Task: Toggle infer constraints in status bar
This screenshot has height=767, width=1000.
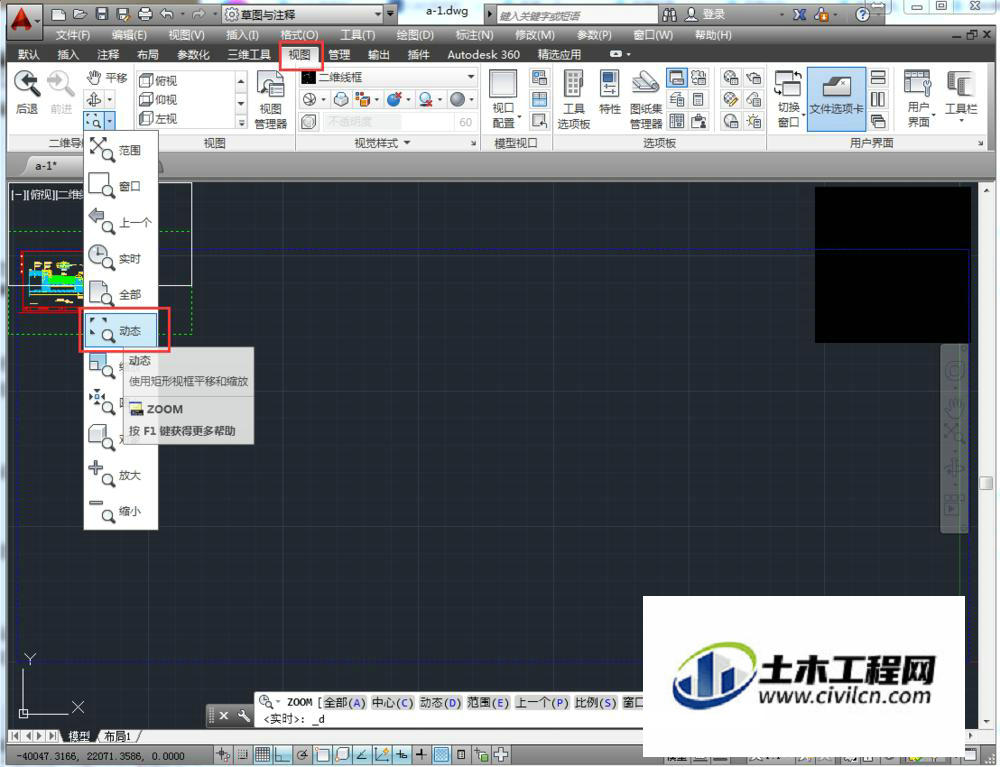Action: click(223, 755)
